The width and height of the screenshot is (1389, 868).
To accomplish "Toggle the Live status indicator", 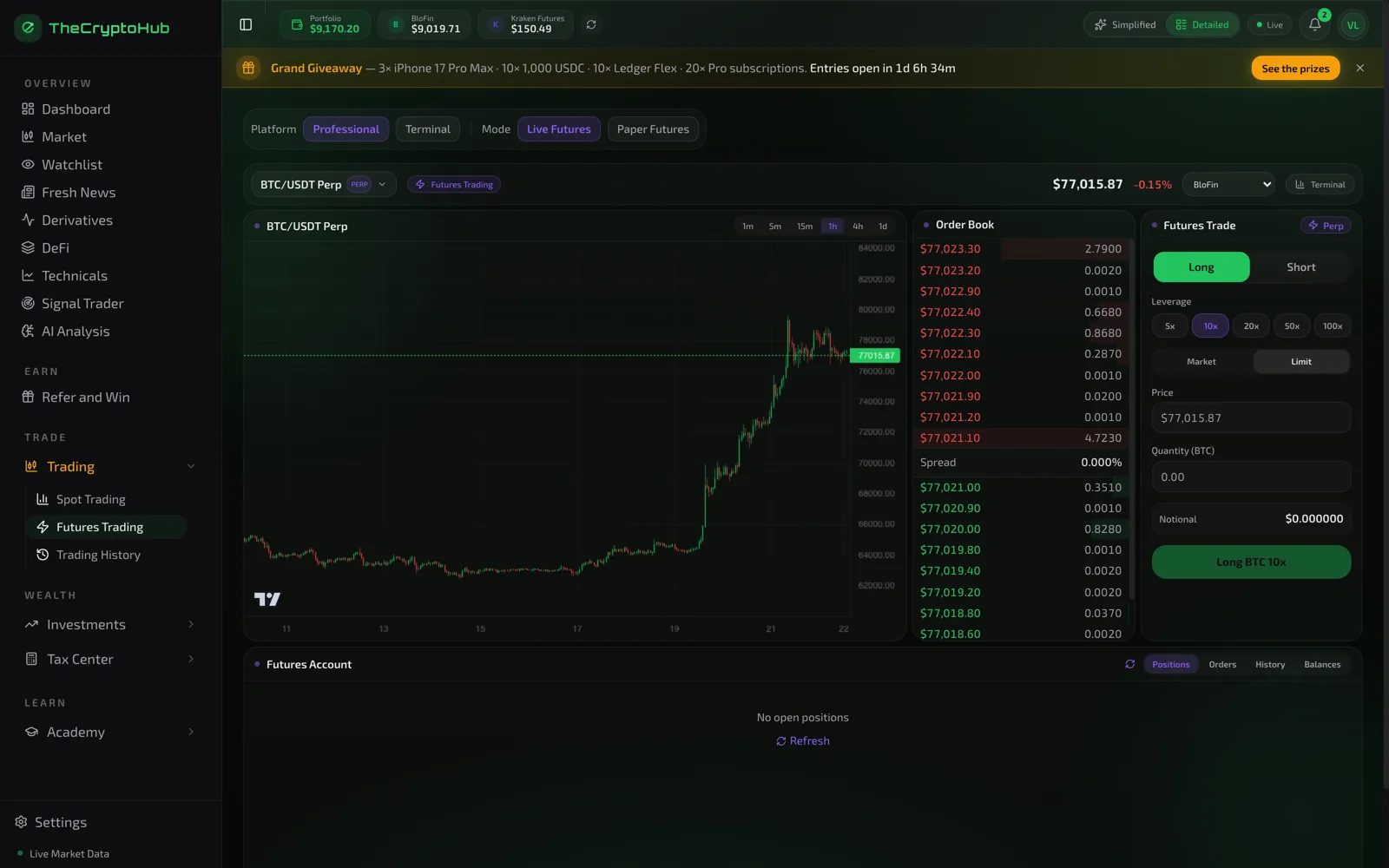I will click(1269, 24).
